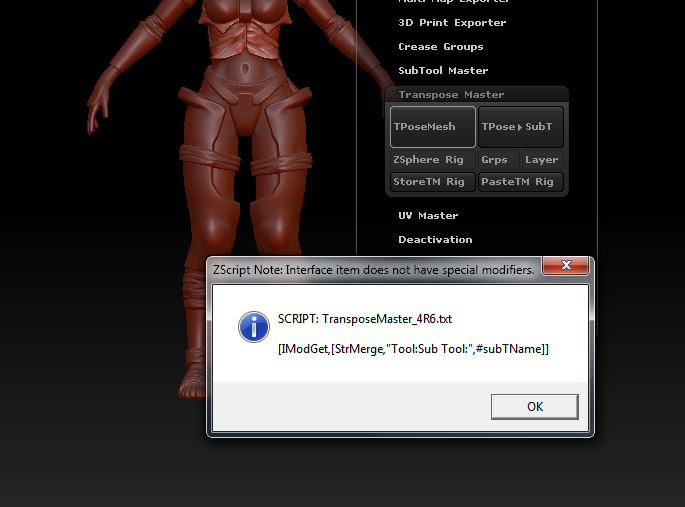Click OK in the ZScript Note dialog
Image resolution: width=685 pixels, height=507 pixels.
click(535, 407)
